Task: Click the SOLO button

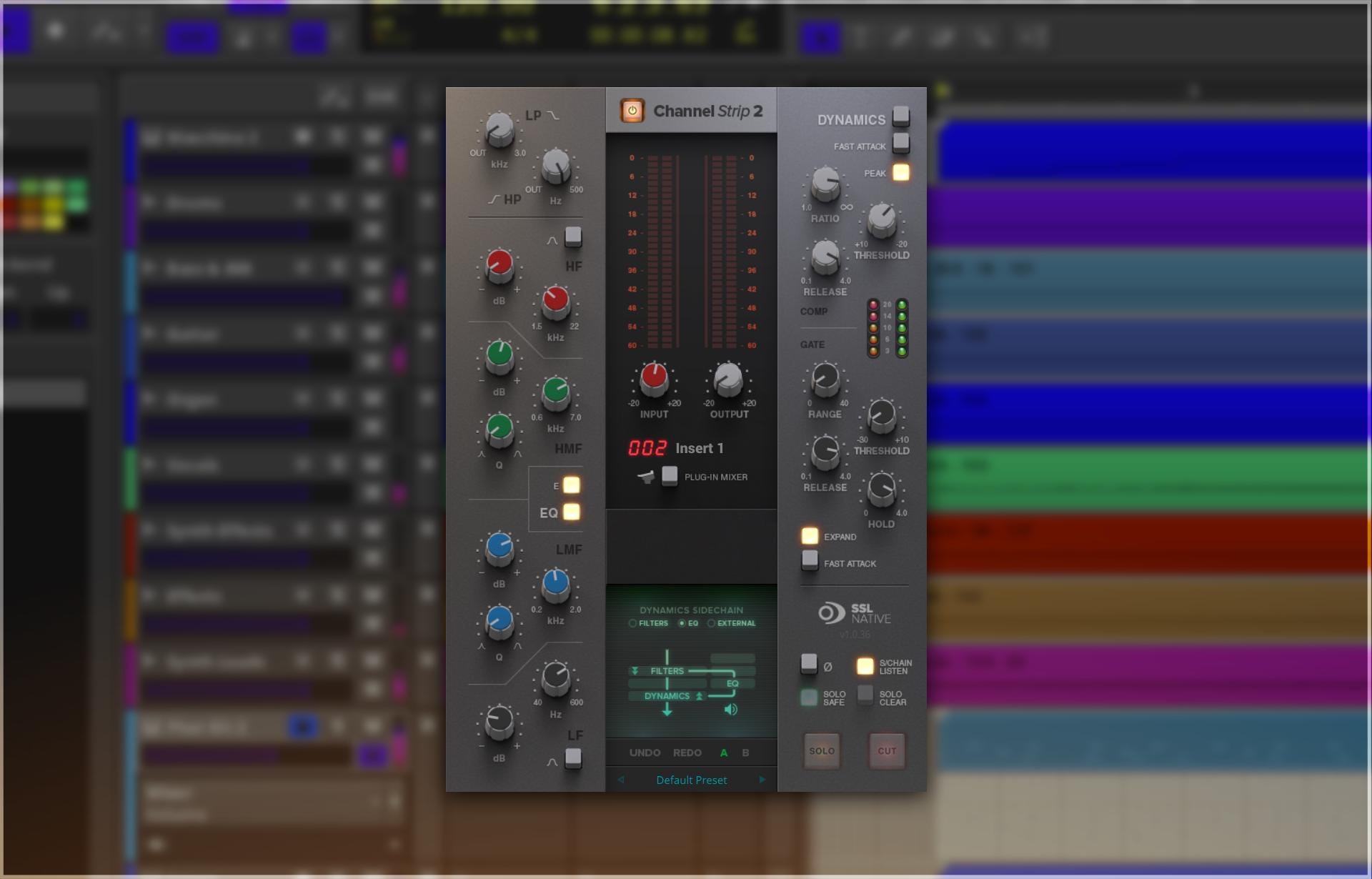Action: pos(822,751)
